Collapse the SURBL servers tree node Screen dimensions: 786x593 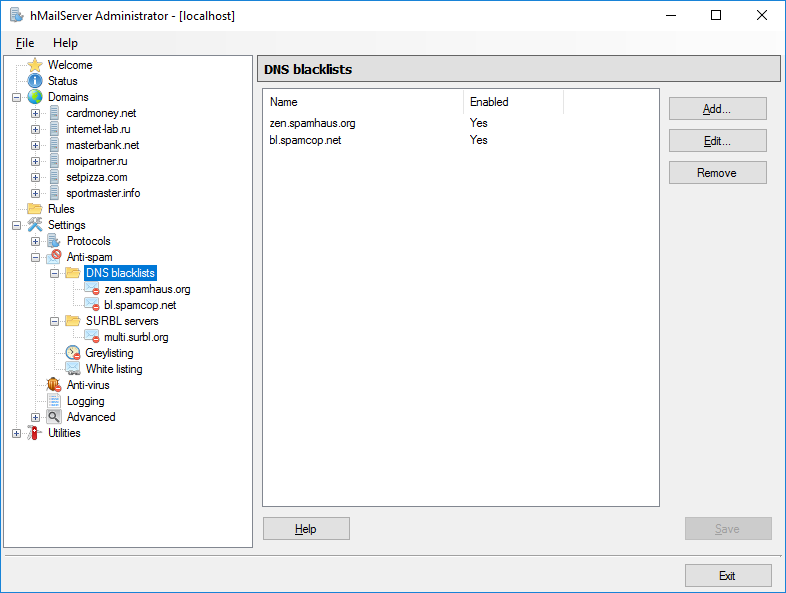(54, 321)
